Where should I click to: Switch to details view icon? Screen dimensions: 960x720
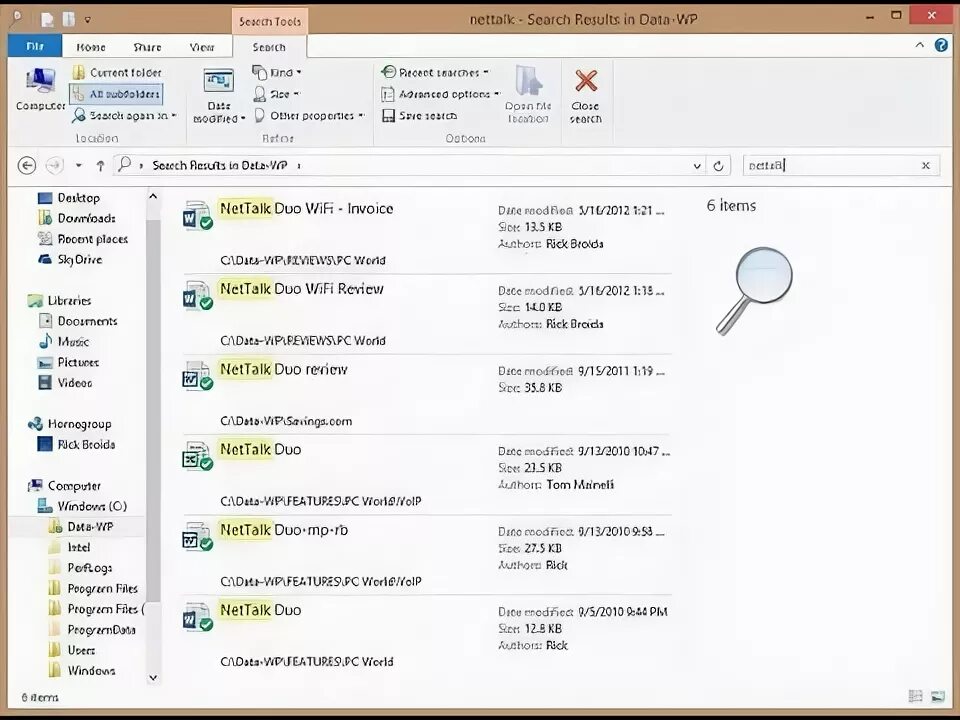pyautogui.click(x=915, y=696)
